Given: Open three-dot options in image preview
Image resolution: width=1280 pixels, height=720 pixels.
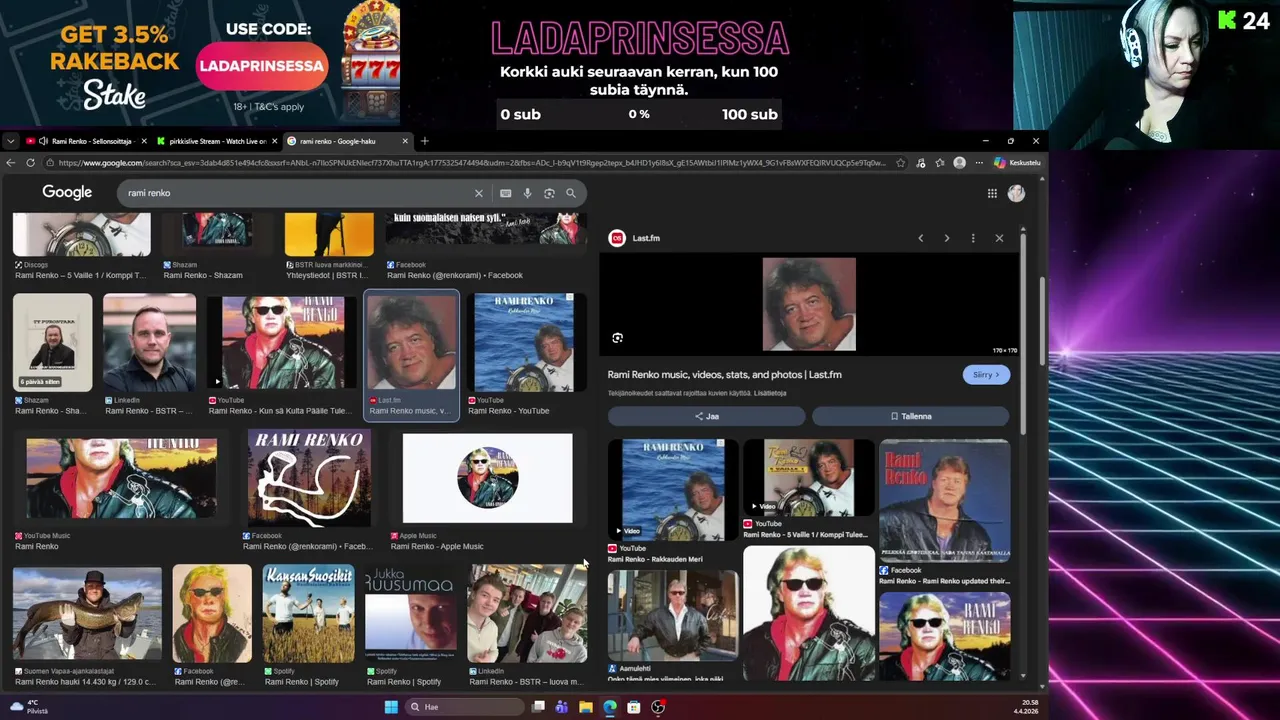Looking at the screenshot, I should click(x=973, y=238).
